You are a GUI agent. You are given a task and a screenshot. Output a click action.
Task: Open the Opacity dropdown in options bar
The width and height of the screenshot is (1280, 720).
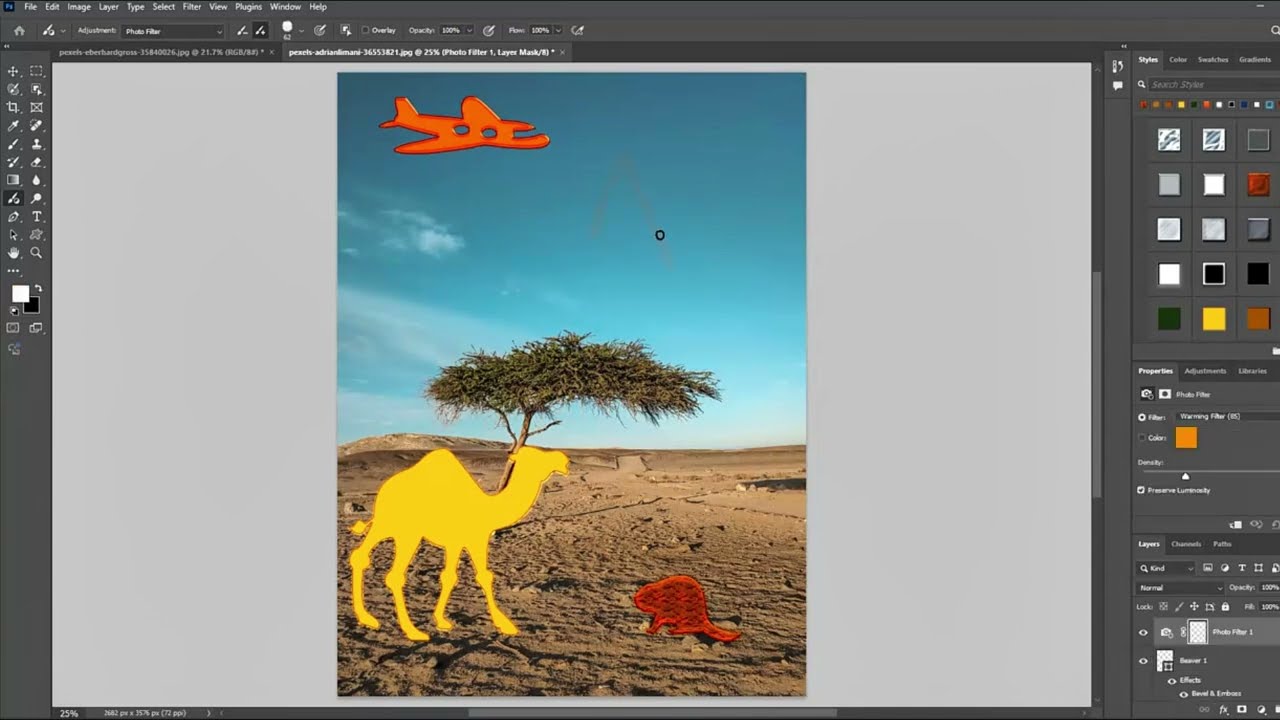468,31
